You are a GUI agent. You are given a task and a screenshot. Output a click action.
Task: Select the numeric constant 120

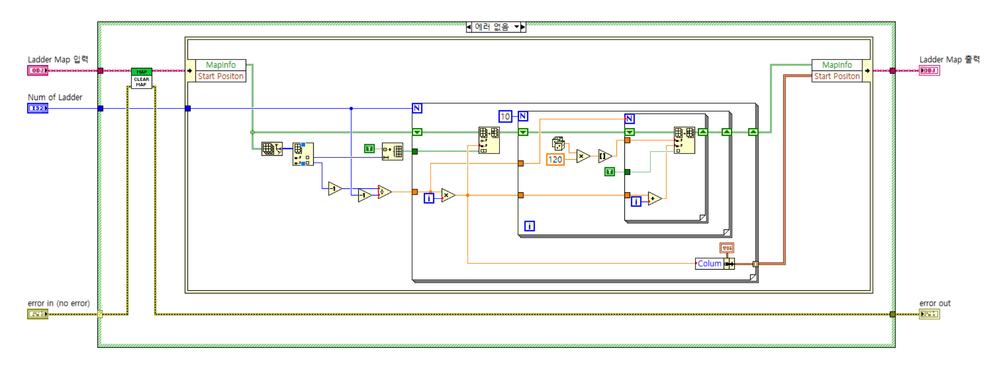[x=556, y=159]
